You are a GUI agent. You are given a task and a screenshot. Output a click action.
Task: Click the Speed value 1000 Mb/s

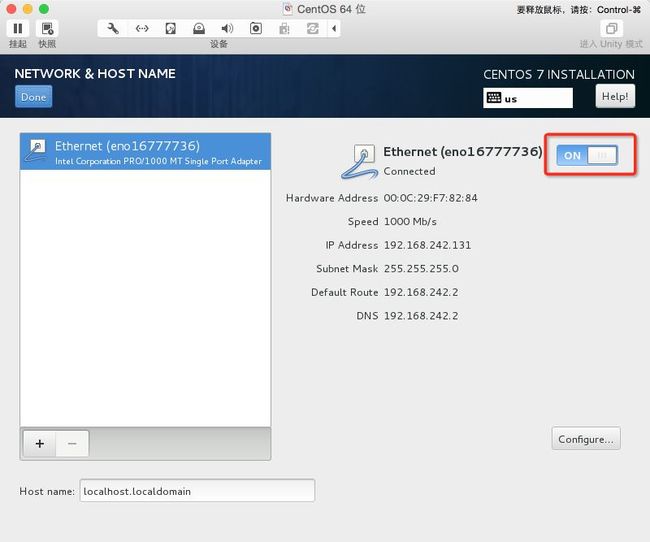tap(410, 221)
